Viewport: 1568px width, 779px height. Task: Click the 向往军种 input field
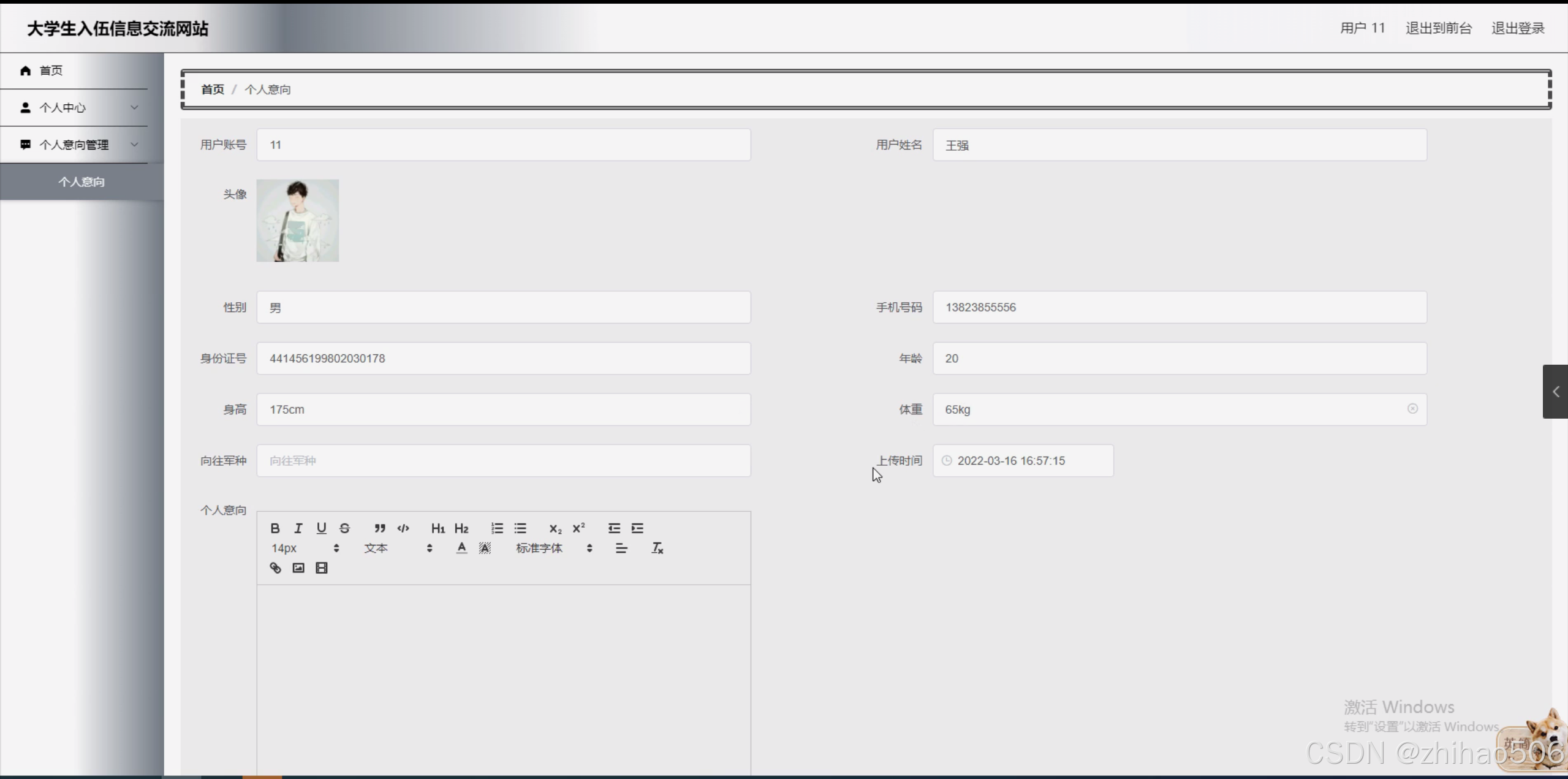(x=503, y=461)
